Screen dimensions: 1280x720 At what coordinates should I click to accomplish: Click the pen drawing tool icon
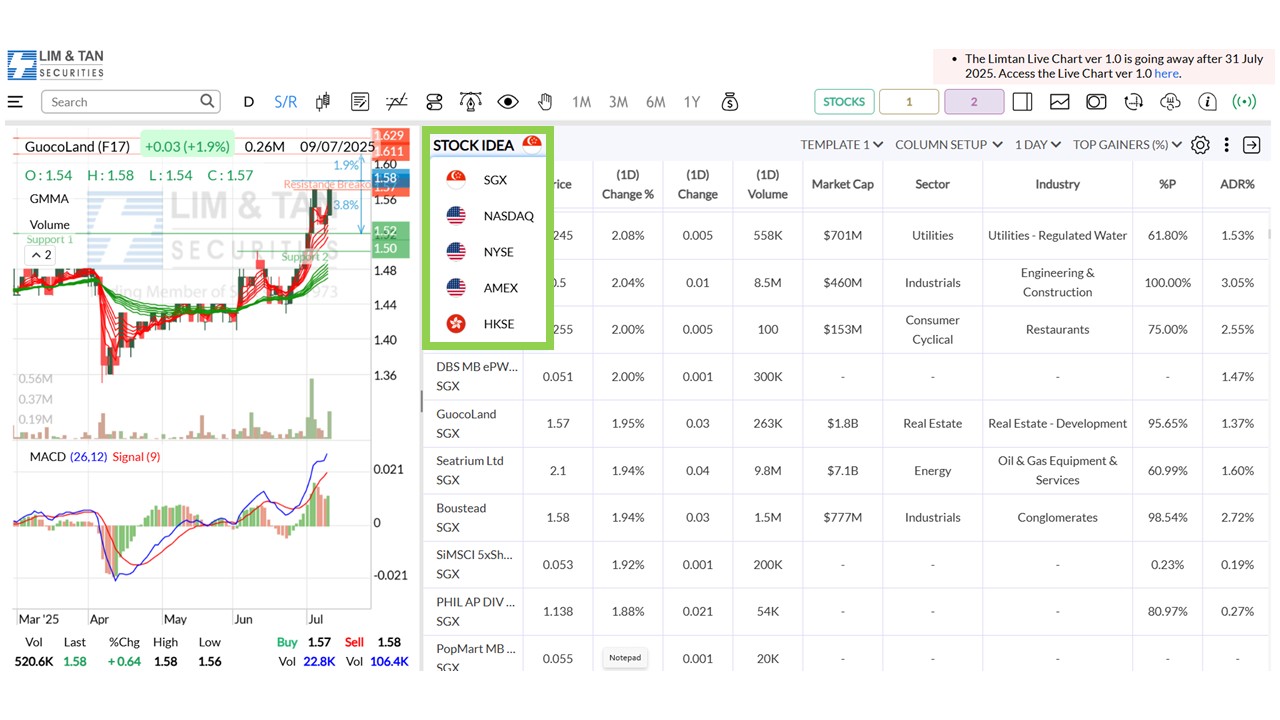[471, 102]
